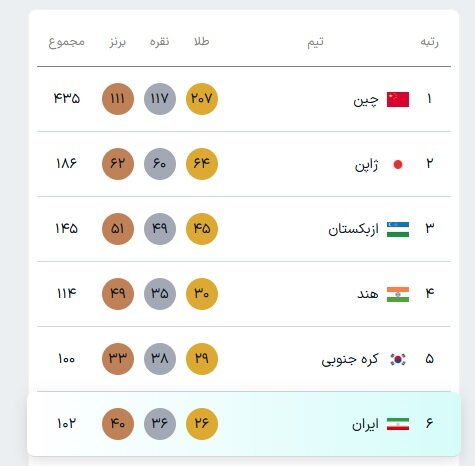
Task: Click the رتبه column header
Action: tap(429, 42)
